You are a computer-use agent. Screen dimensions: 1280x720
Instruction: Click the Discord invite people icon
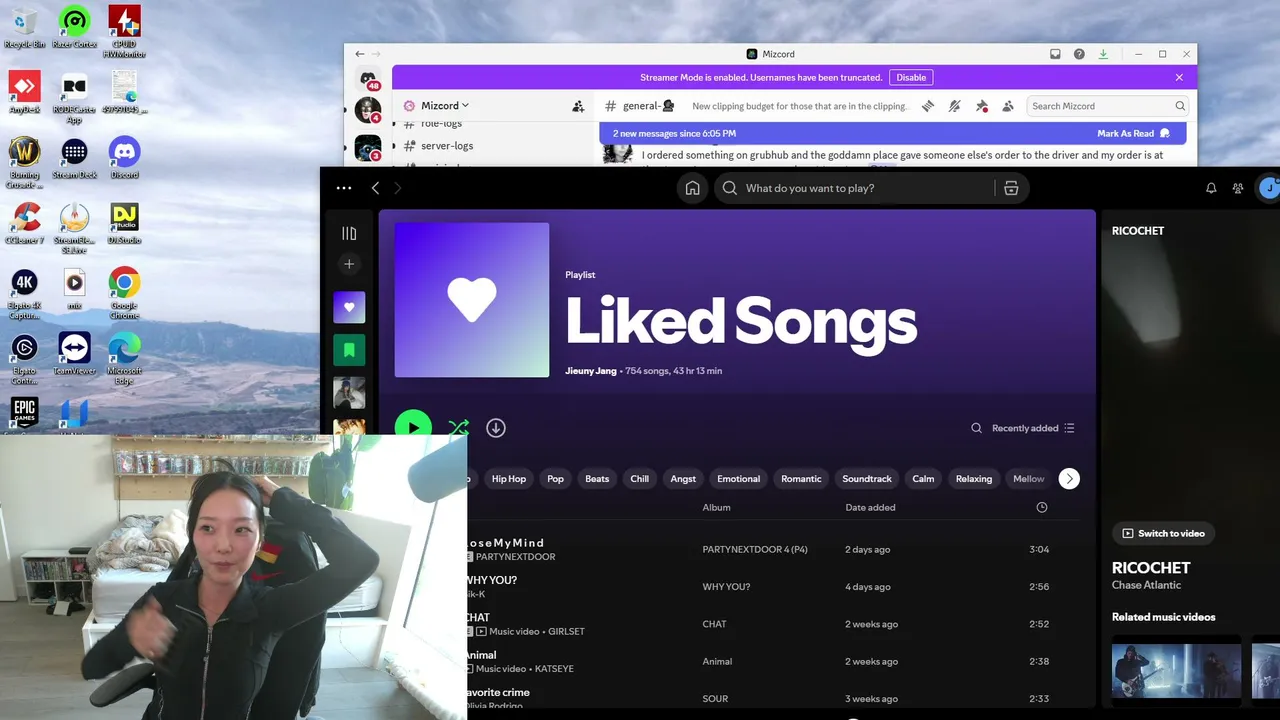point(578,106)
